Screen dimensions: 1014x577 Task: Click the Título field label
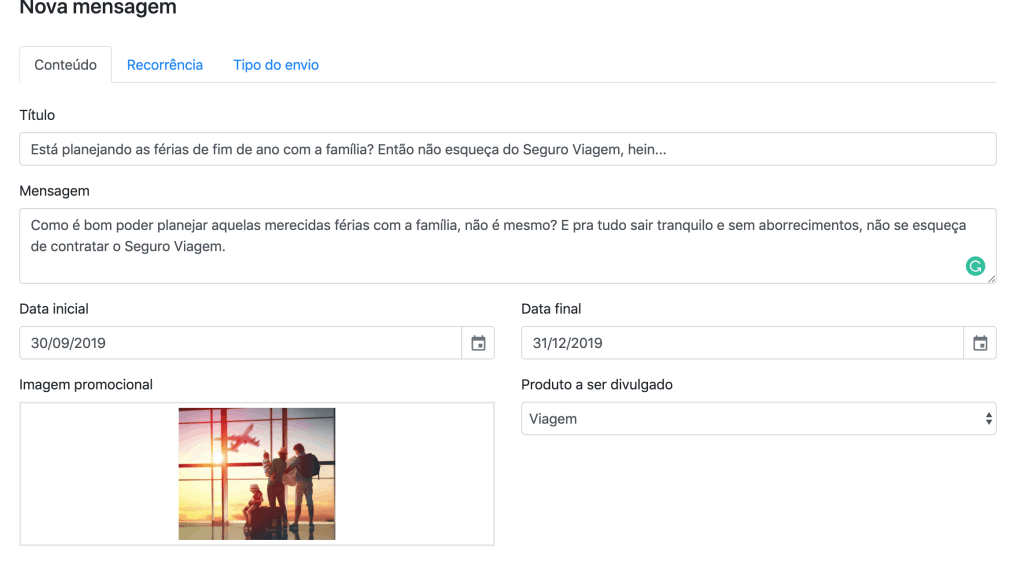pyautogui.click(x=37, y=115)
